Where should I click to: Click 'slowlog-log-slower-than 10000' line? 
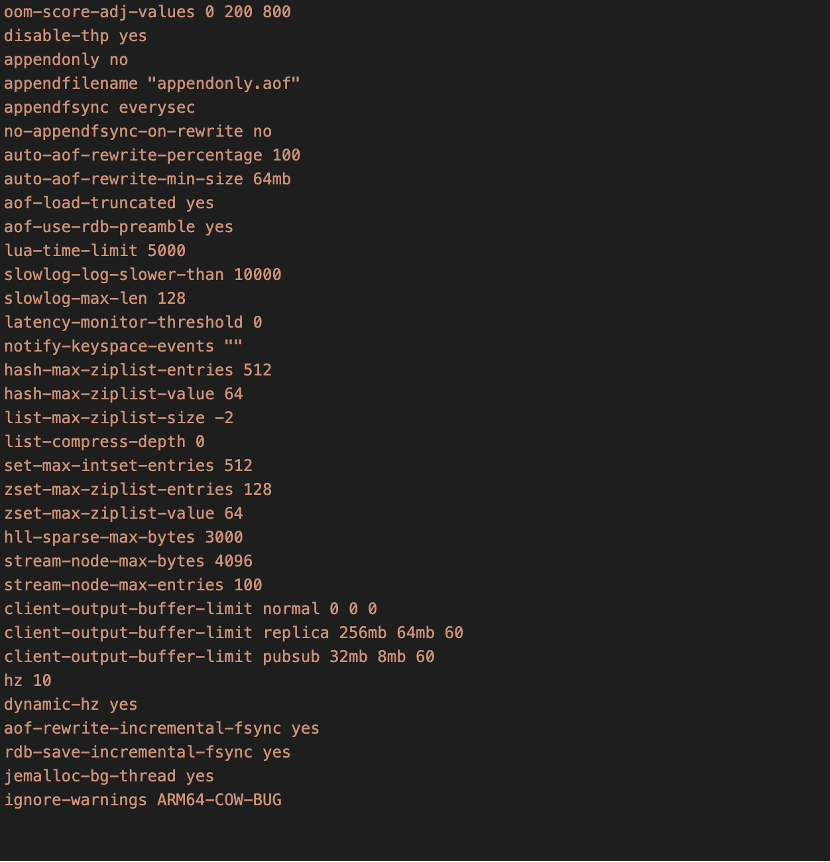[142, 275]
